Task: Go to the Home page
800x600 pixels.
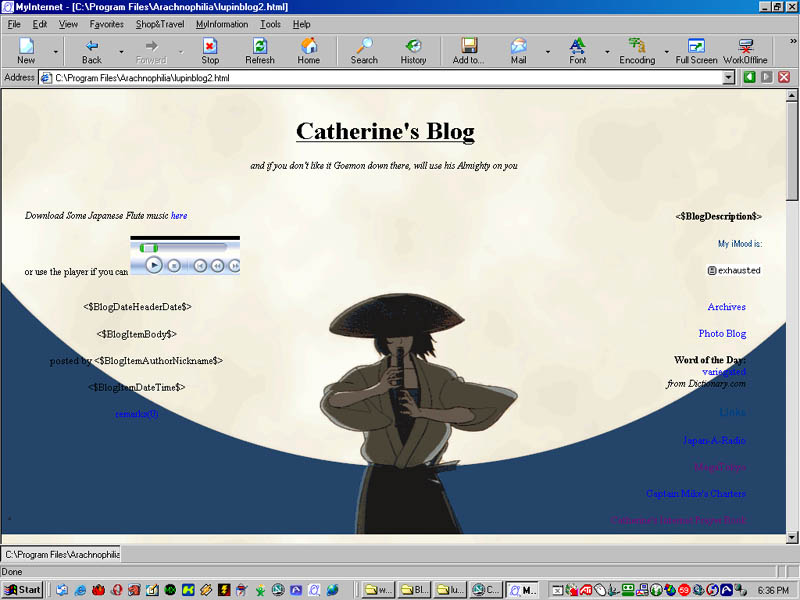Action: [309, 51]
